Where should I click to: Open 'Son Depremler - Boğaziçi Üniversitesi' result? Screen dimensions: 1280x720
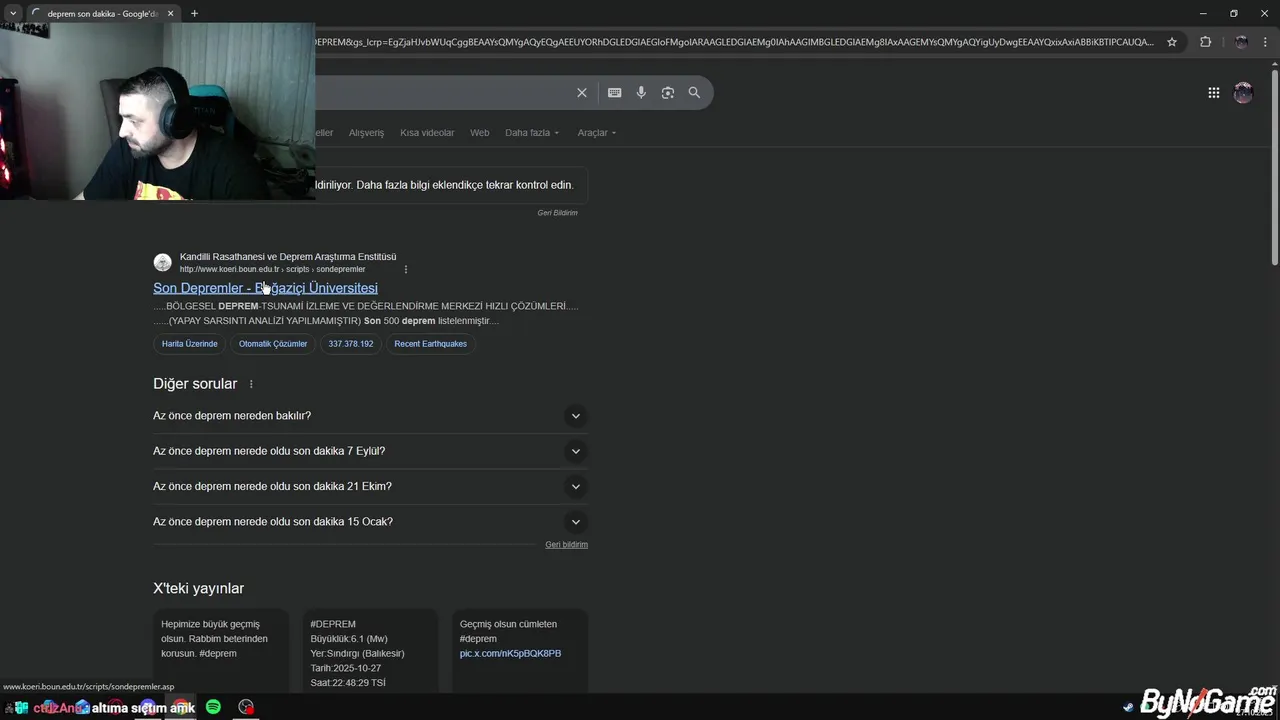(x=265, y=288)
